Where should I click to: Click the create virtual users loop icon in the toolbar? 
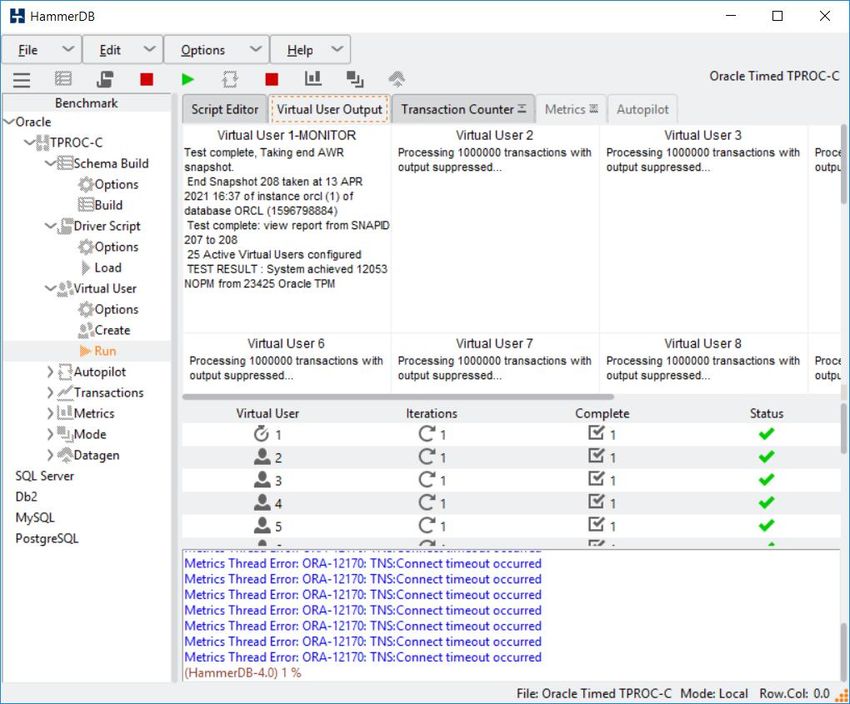pyautogui.click(x=230, y=79)
